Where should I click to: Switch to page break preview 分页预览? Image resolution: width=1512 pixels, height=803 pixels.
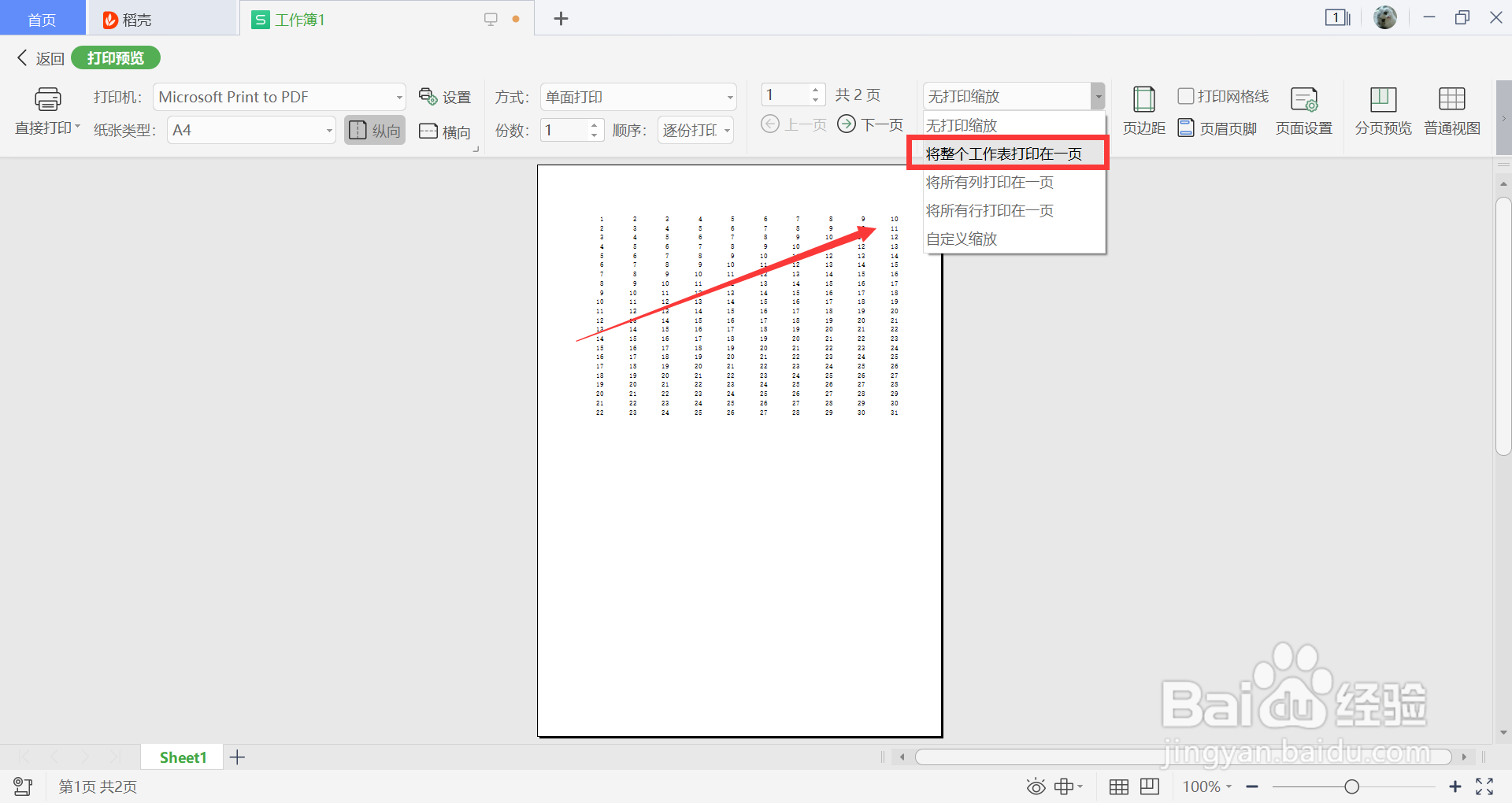[x=1383, y=110]
